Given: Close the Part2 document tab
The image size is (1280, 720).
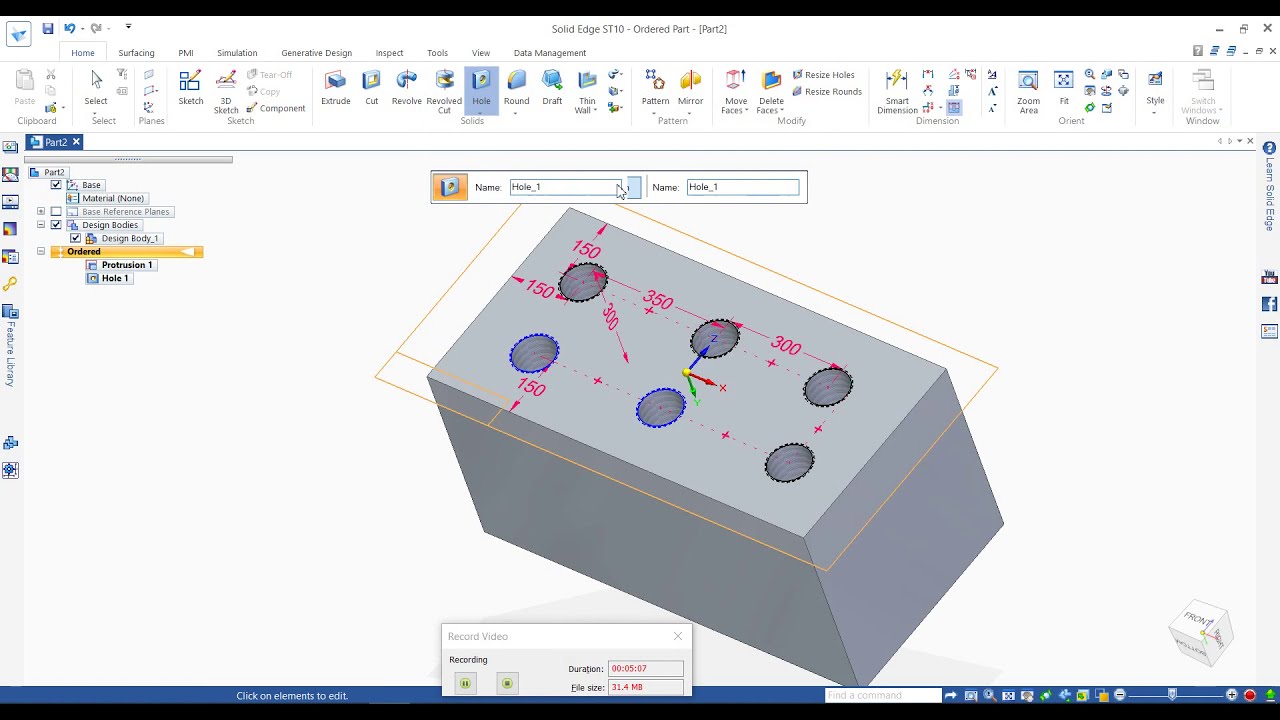Looking at the screenshot, I should tap(75, 142).
